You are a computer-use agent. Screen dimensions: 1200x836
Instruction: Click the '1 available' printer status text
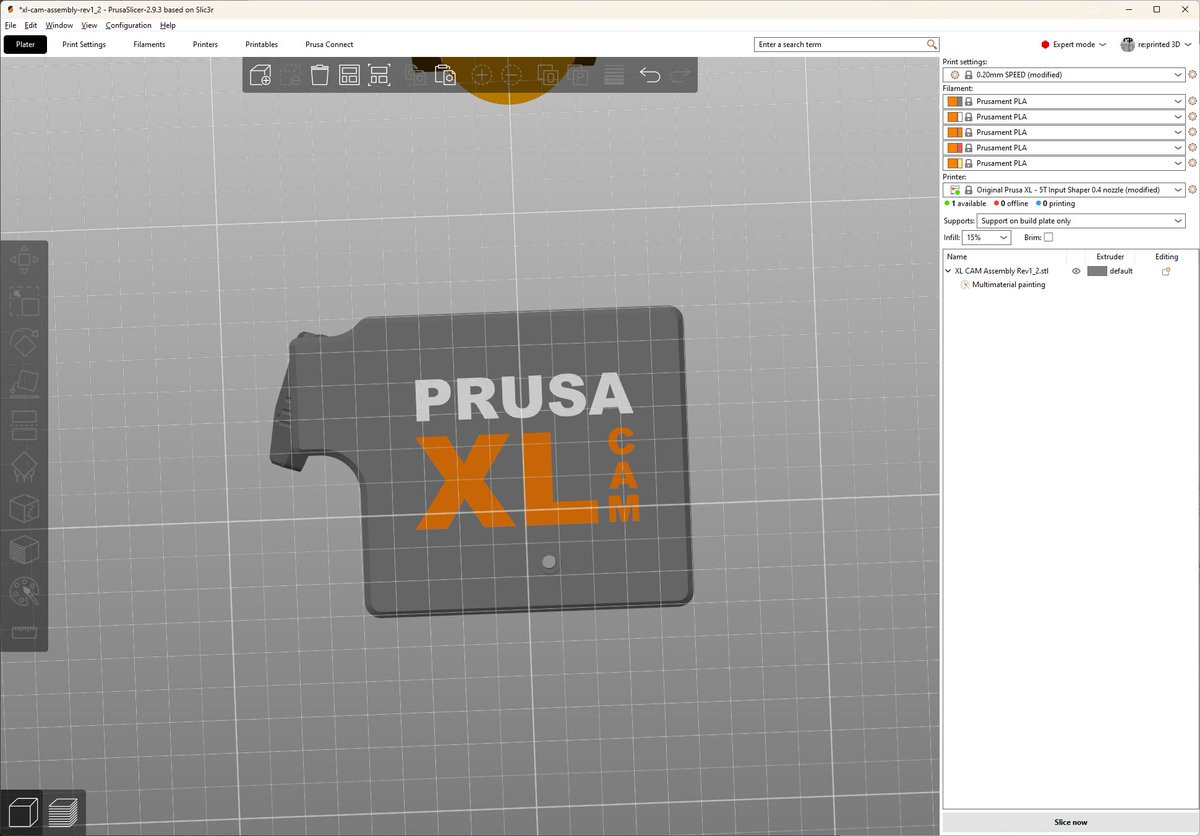[x=969, y=203]
